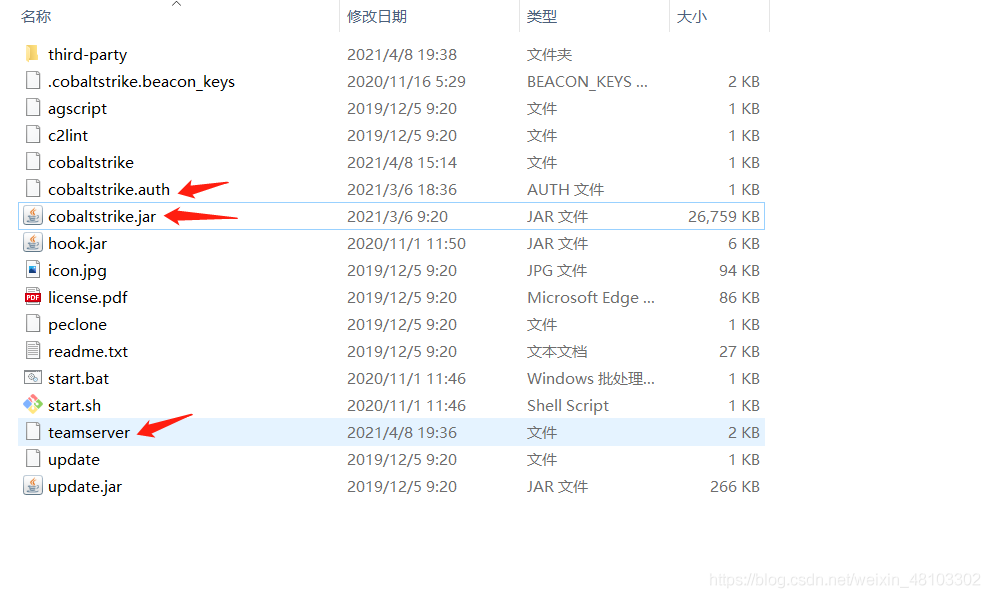990x598 pixels.
Task: Select the peclone file name
Action: point(78,325)
